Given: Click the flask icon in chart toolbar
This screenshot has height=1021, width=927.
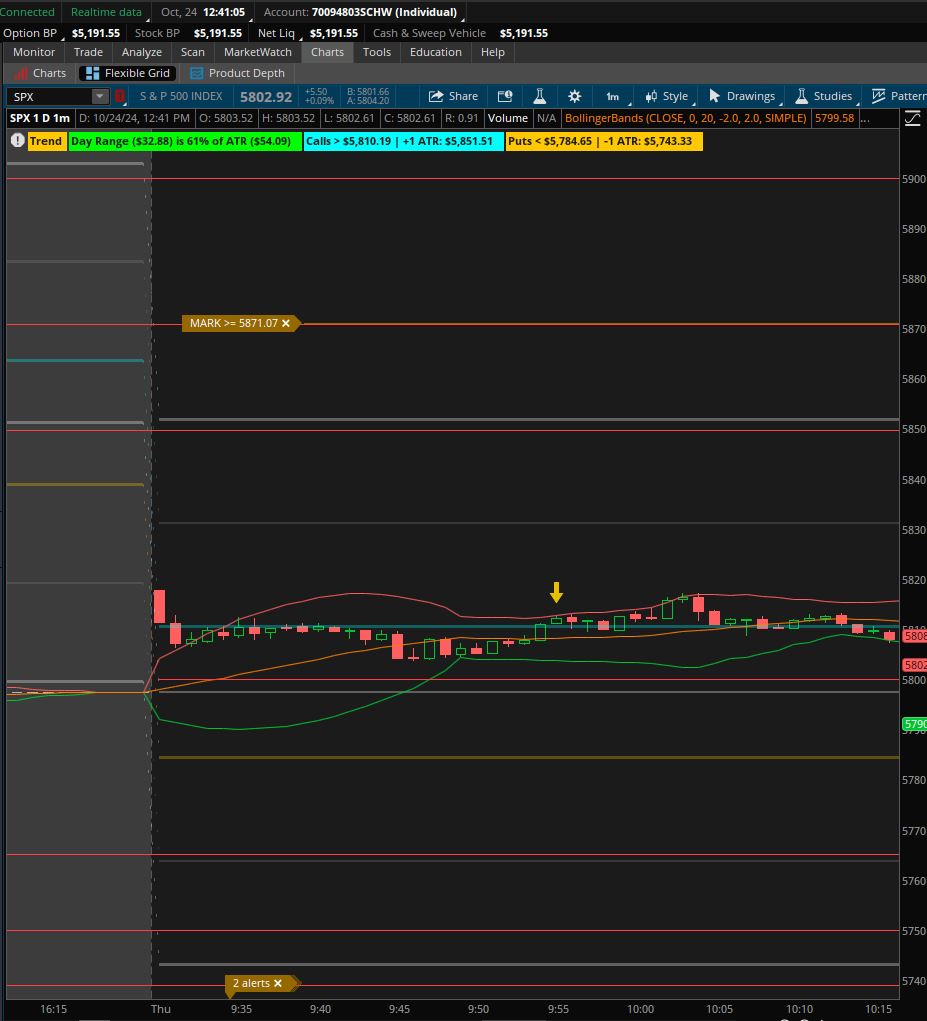Looking at the screenshot, I should pos(540,96).
